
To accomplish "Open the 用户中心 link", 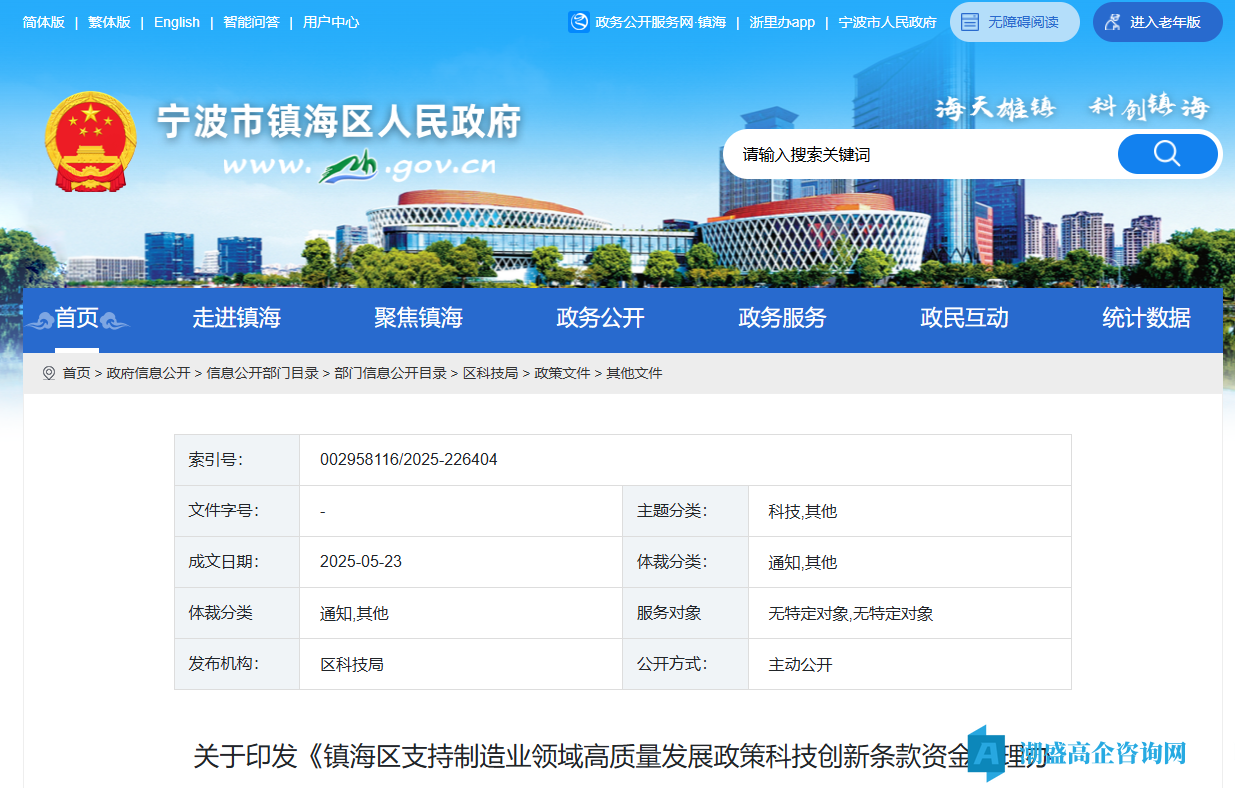I will [331, 22].
